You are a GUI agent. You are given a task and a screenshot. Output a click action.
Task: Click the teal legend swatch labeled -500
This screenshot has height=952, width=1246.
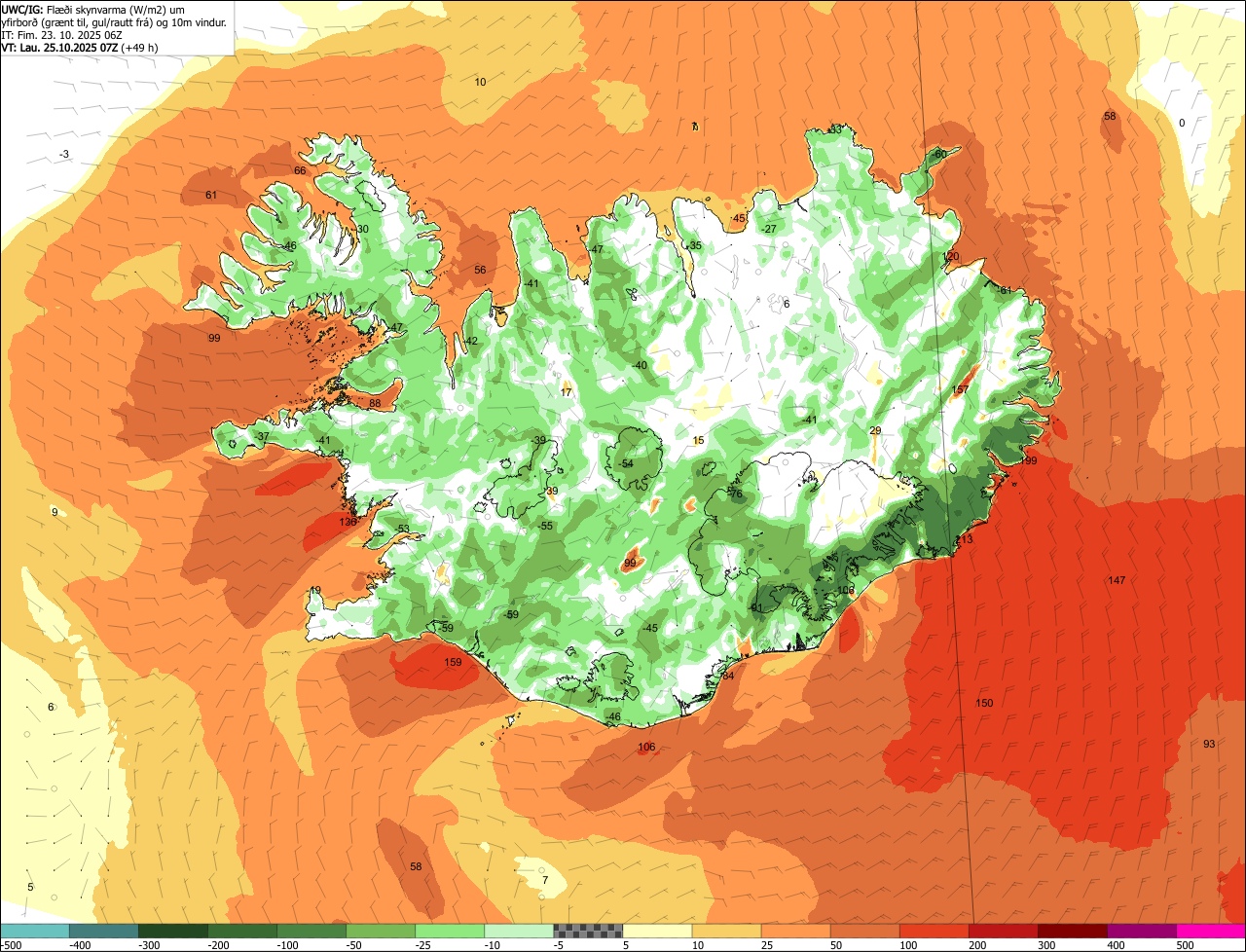35,931
